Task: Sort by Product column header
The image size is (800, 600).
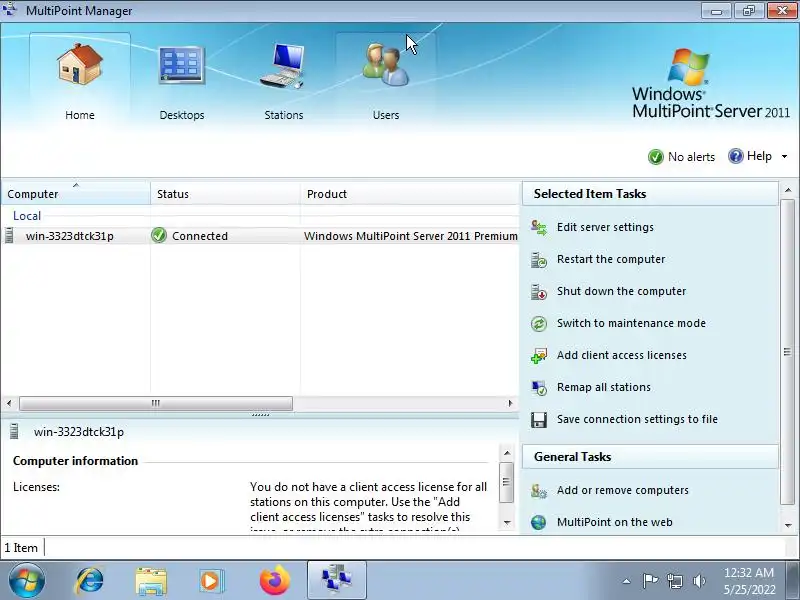Action: [410, 194]
